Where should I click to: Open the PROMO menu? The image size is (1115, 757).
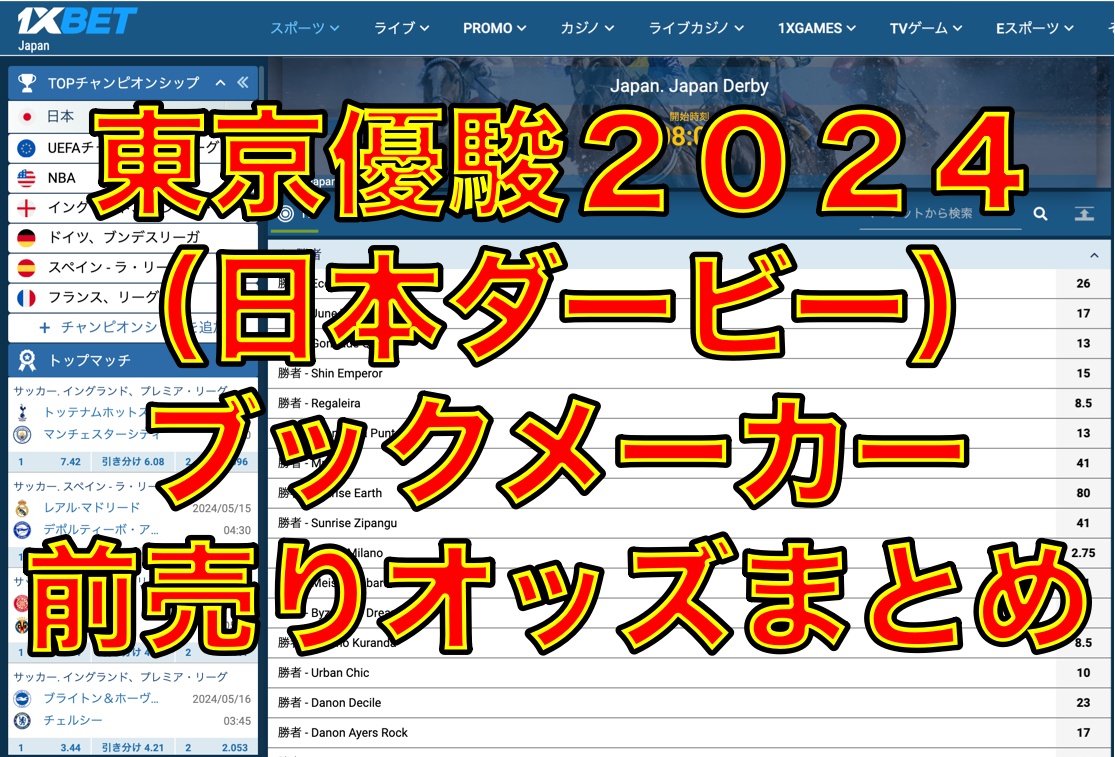tap(494, 28)
